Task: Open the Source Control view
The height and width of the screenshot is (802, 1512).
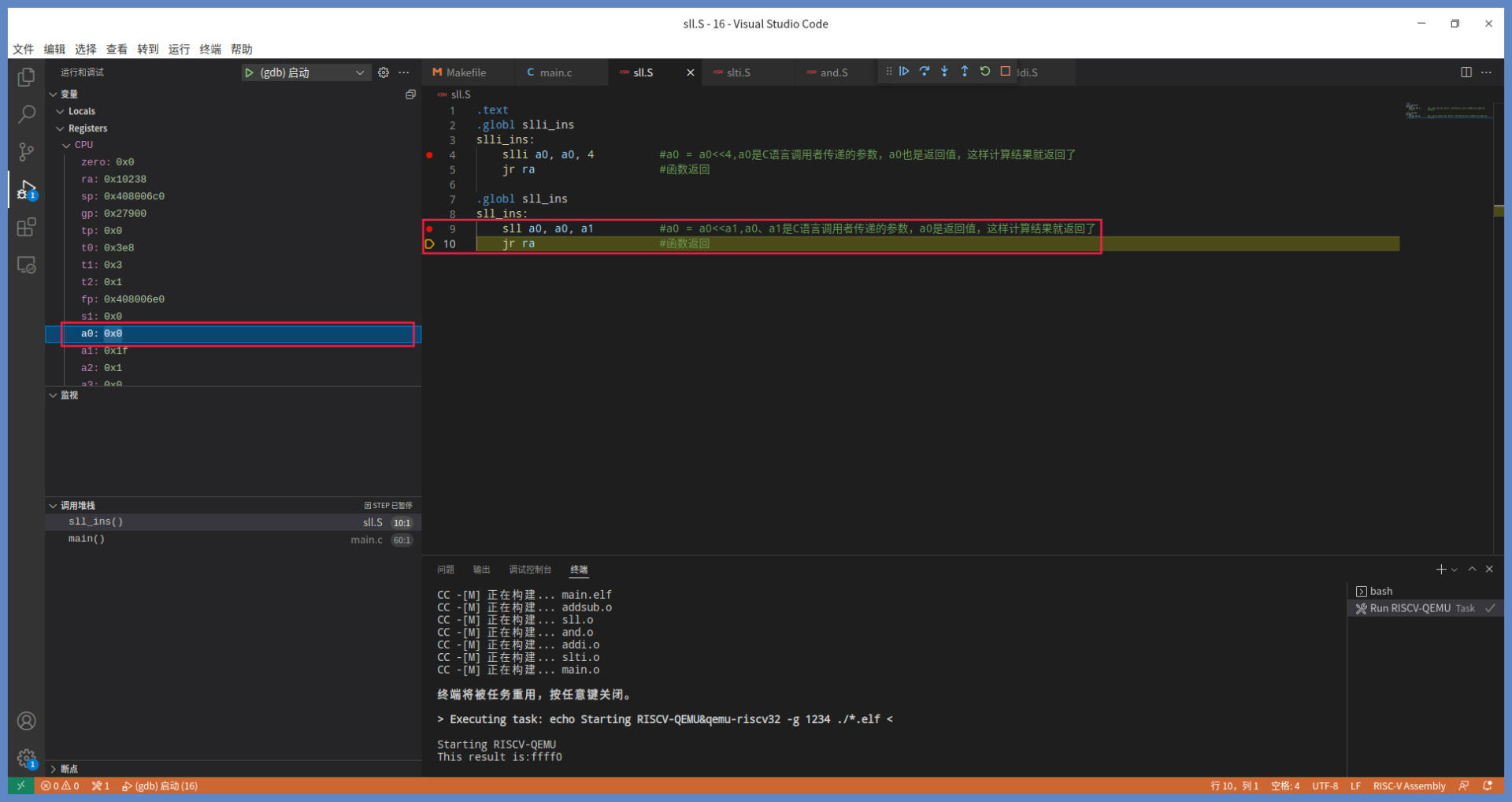Action: [26, 151]
